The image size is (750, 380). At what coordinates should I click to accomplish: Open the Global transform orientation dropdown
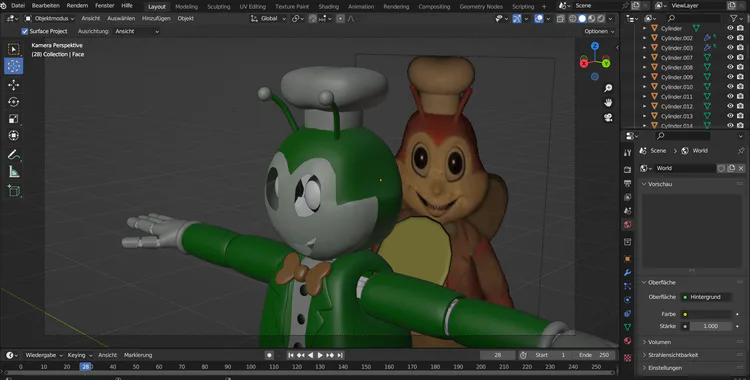[268, 19]
